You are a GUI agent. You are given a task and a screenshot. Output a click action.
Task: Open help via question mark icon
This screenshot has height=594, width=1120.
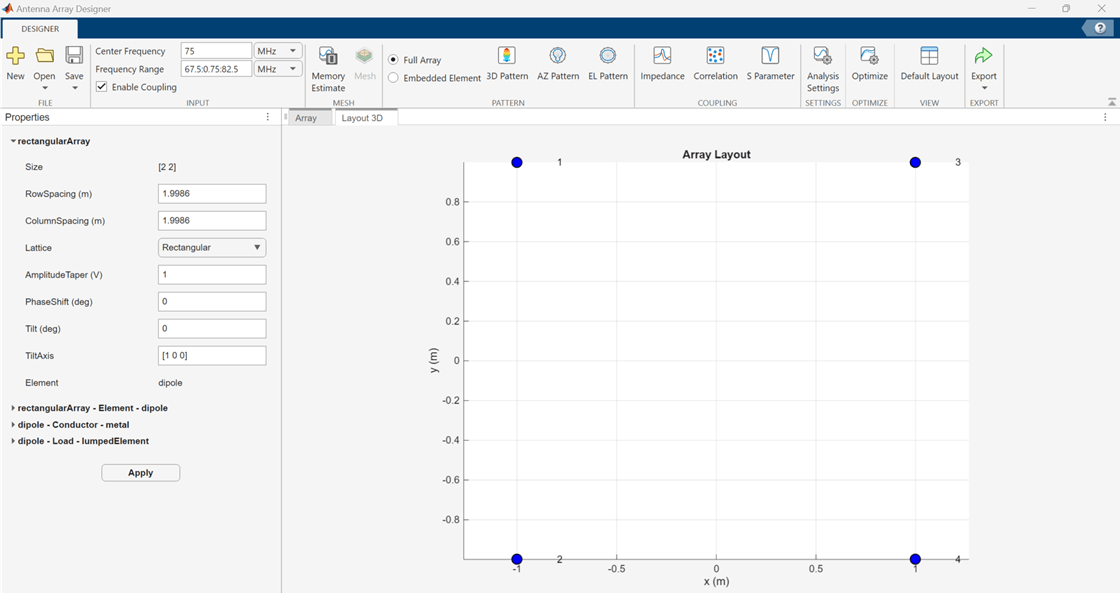(x=1100, y=28)
